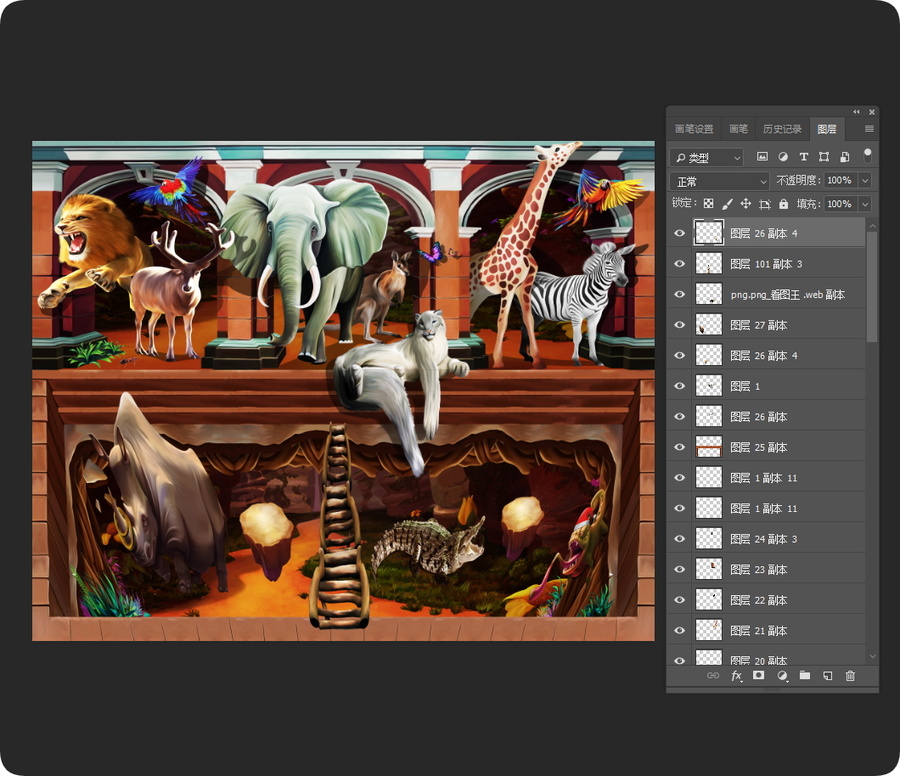This screenshot has width=900, height=776.
Task: Click the link layers chain icon
Action: click(x=713, y=676)
